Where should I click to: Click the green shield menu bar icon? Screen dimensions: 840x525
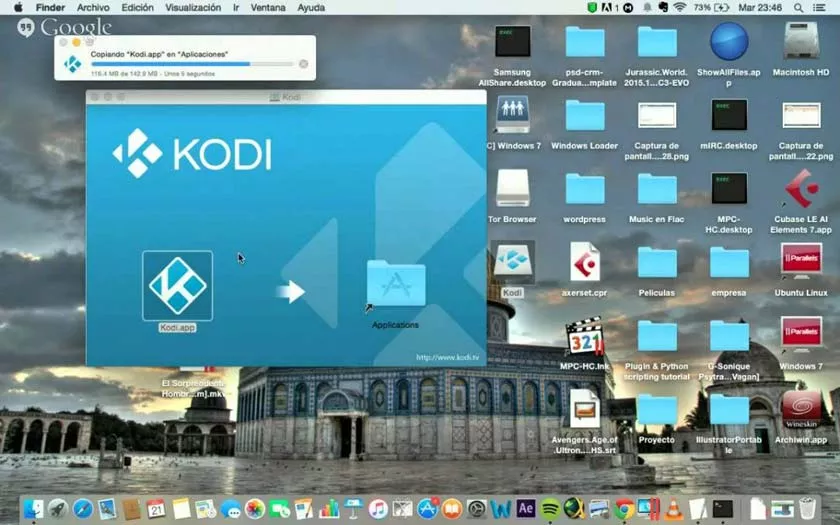pos(592,8)
